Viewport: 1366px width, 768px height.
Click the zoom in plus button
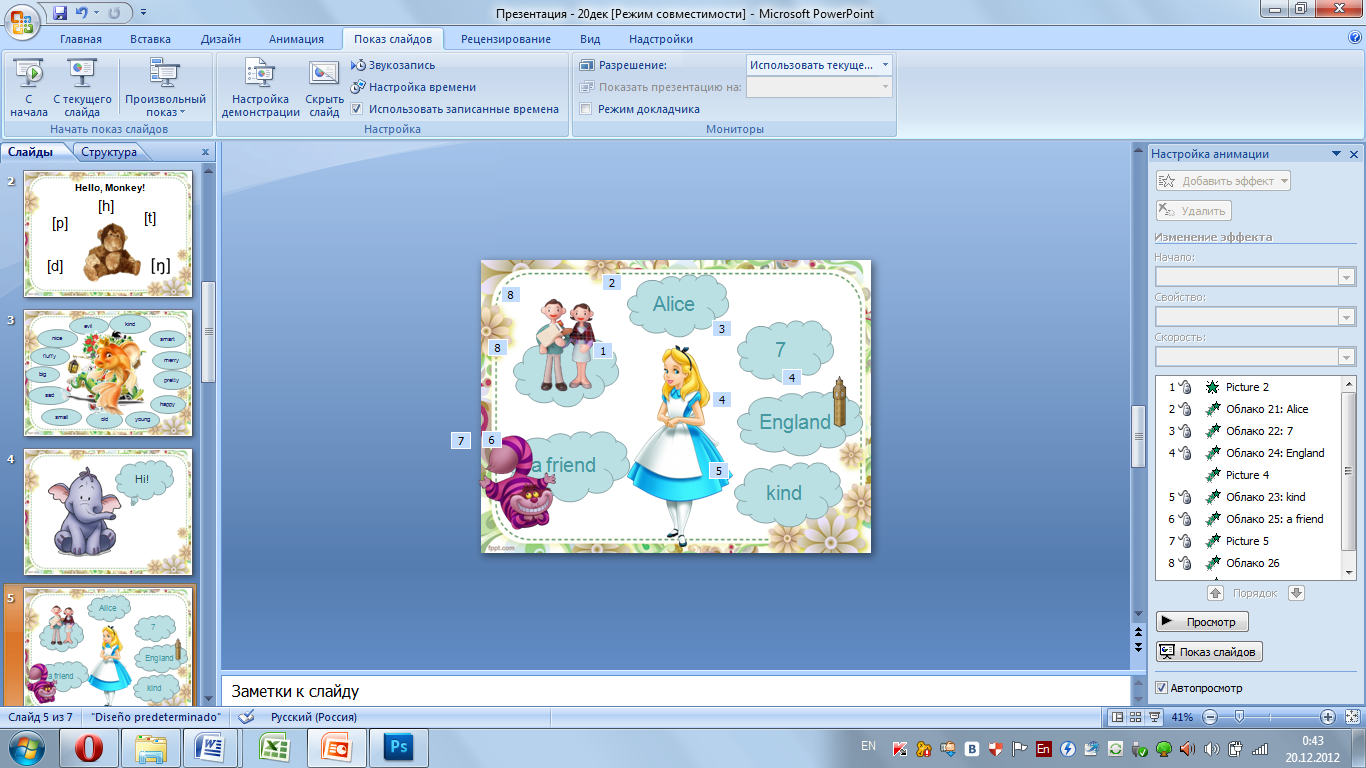[1328, 717]
